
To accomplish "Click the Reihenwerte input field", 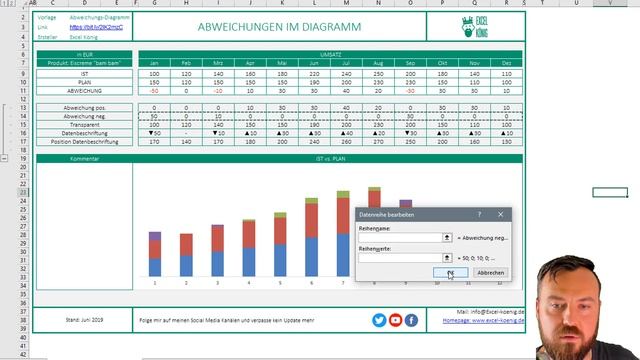I will point(400,258).
